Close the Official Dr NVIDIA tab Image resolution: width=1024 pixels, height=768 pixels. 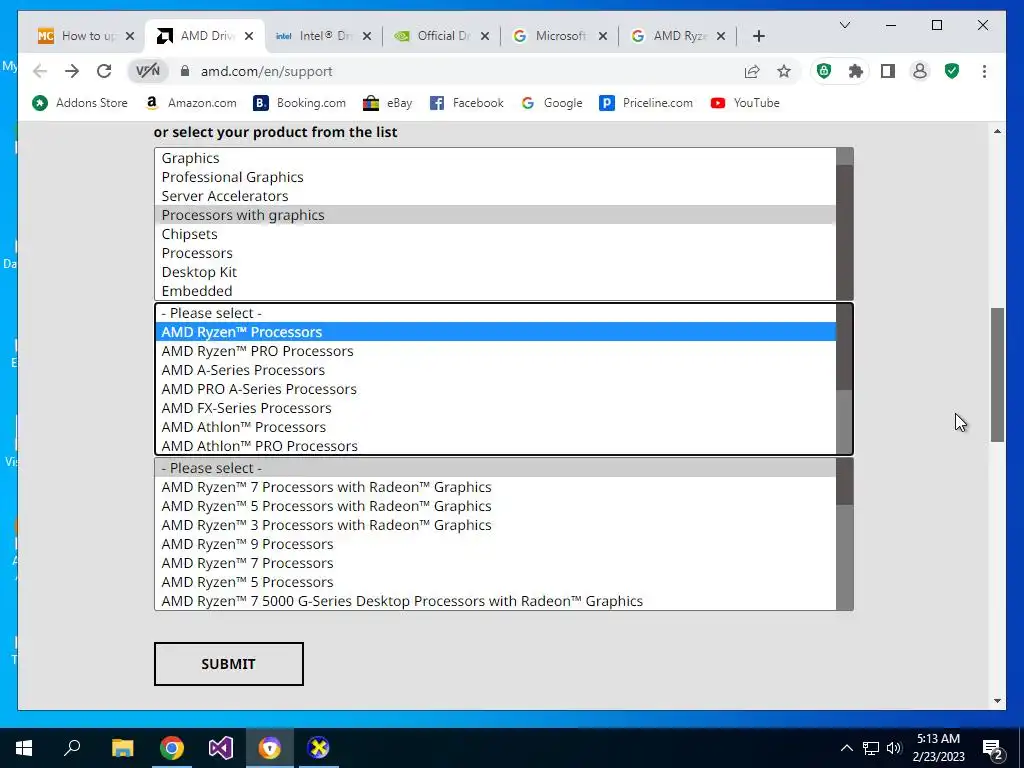click(x=485, y=36)
